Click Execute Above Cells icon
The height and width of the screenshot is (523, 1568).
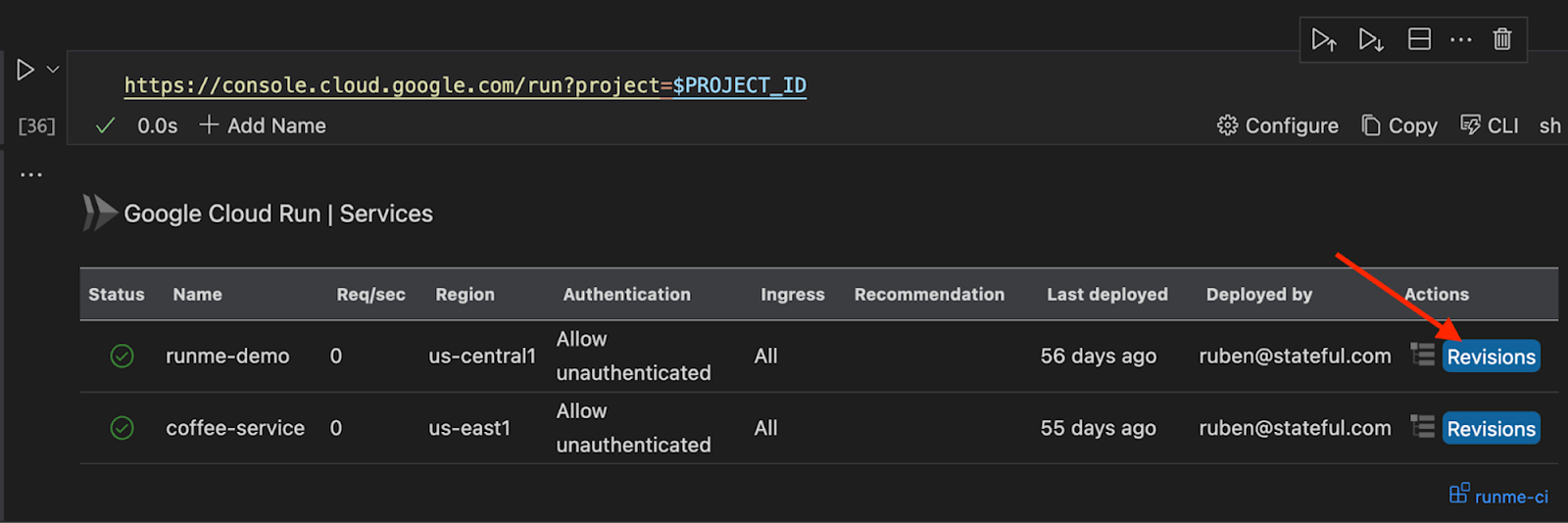1324,39
